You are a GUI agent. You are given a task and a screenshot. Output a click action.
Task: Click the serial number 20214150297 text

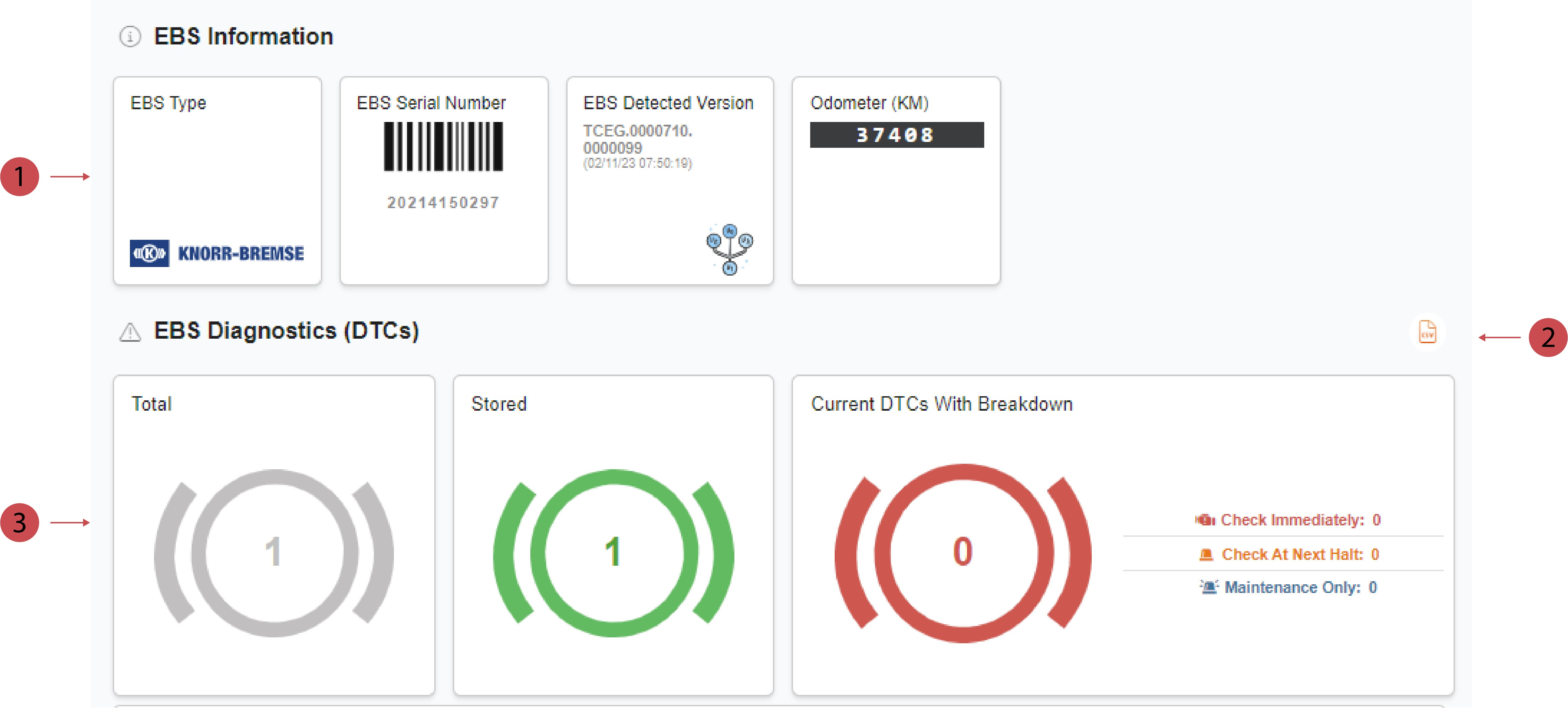[x=443, y=203]
